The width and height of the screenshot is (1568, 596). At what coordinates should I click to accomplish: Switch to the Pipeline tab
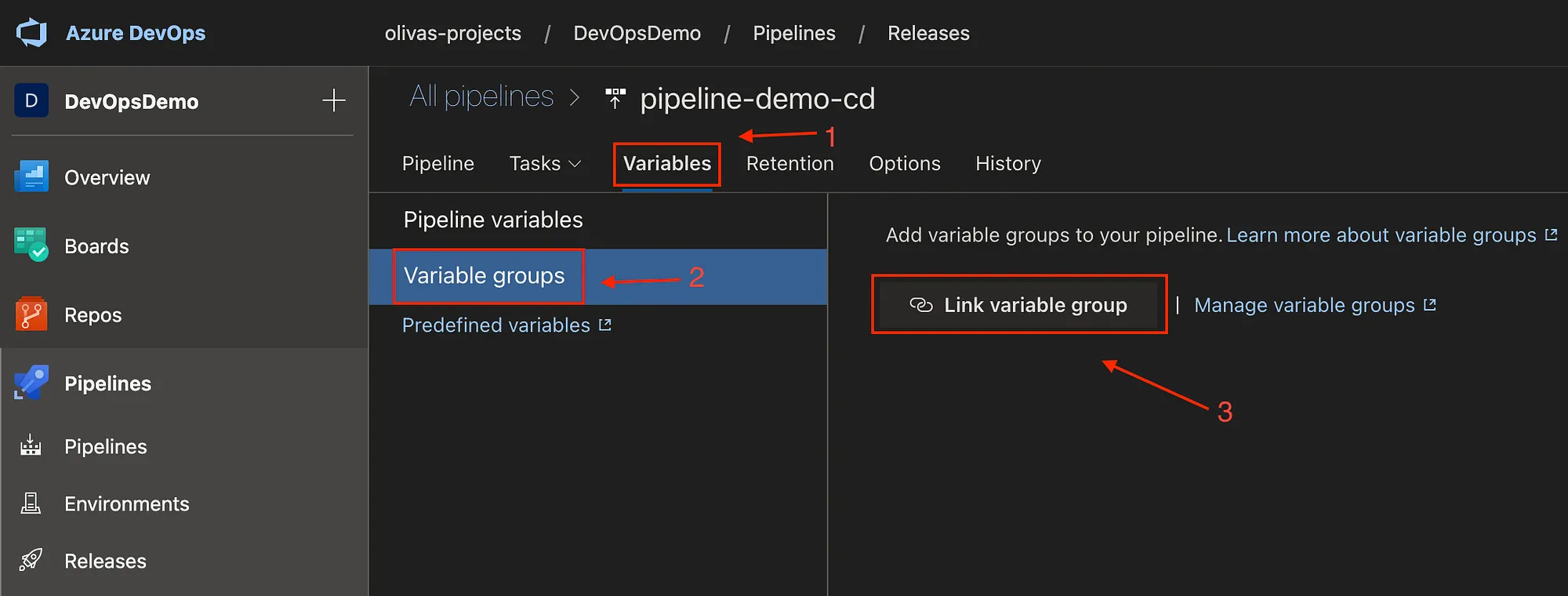[438, 163]
